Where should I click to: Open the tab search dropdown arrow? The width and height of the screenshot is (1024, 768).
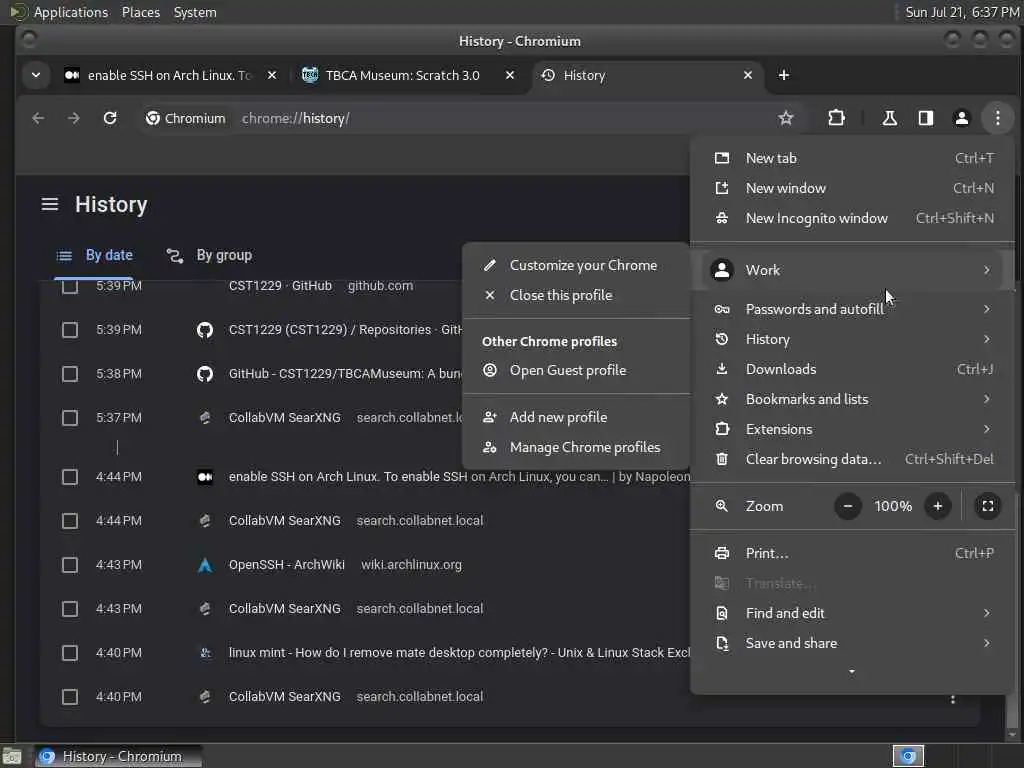36,75
